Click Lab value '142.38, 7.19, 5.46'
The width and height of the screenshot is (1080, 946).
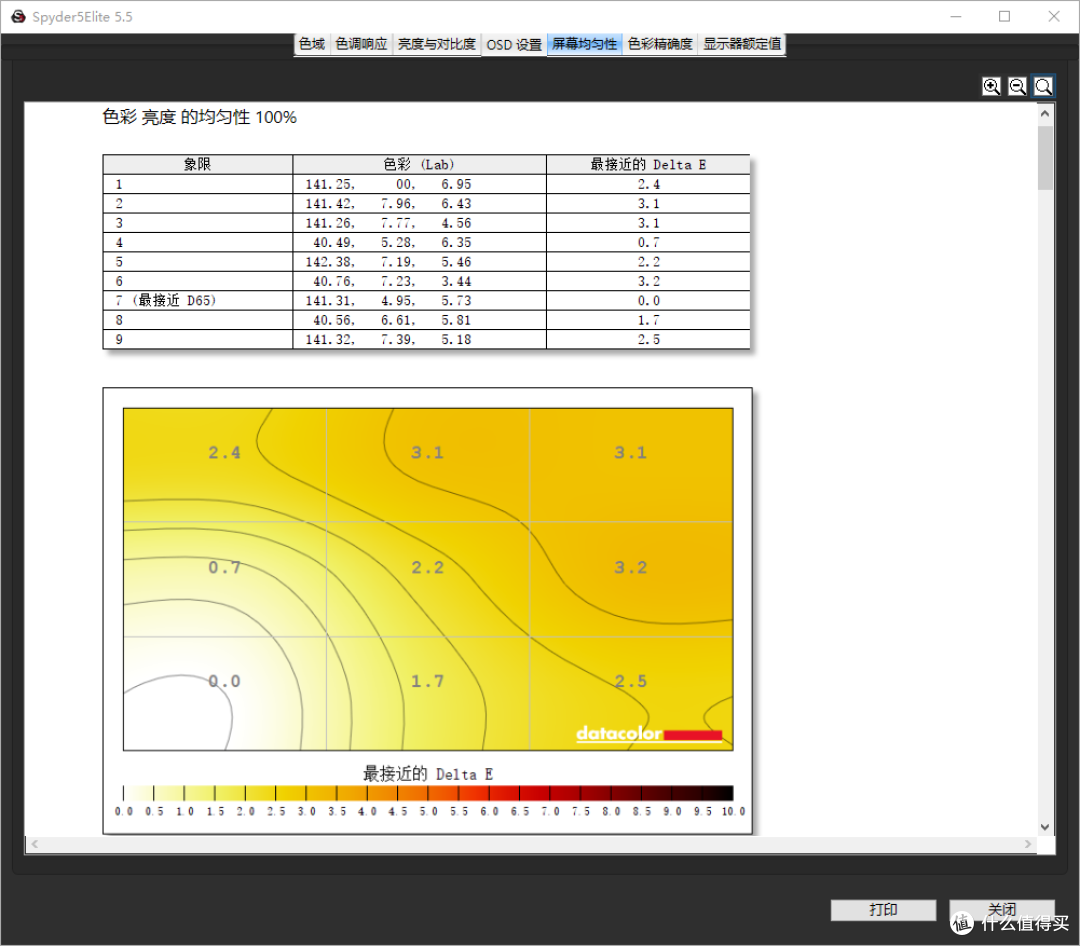[x=388, y=262]
